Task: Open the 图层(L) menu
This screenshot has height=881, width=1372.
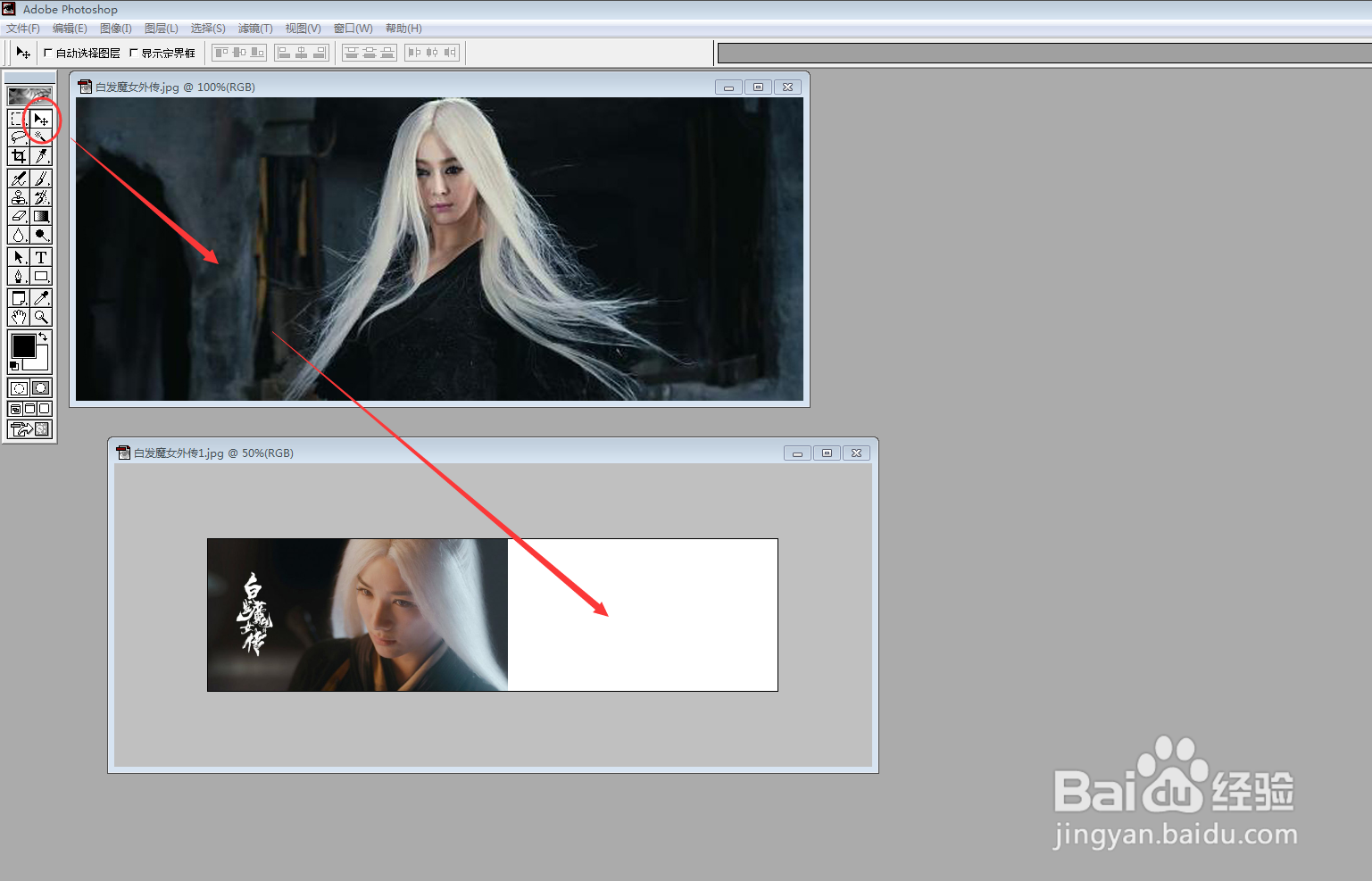Action: [x=162, y=29]
